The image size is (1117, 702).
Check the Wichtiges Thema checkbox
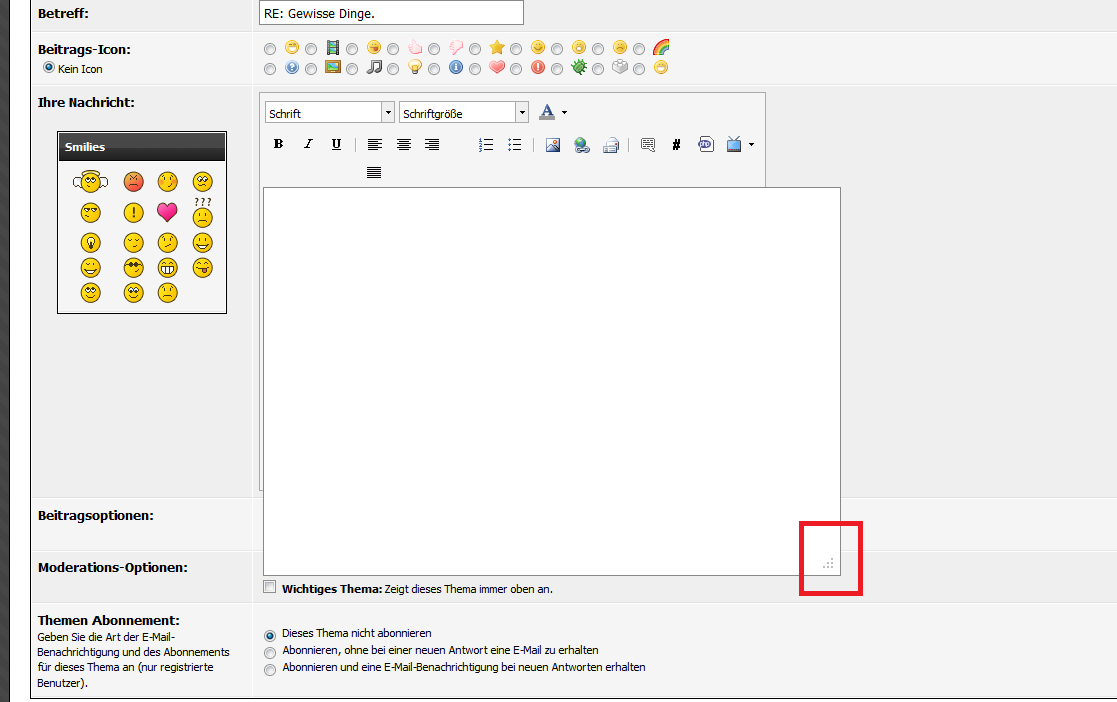(269, 587)
